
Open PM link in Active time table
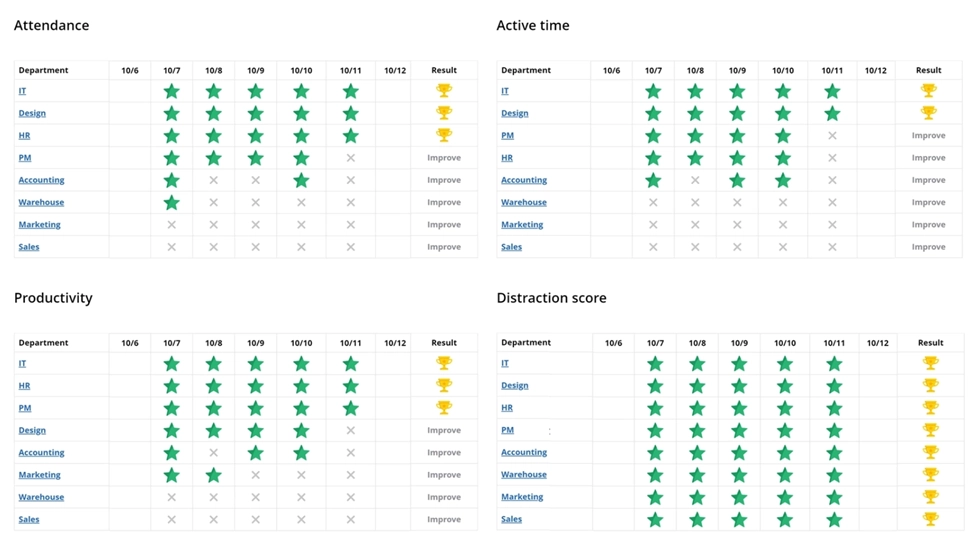point(508,135)
